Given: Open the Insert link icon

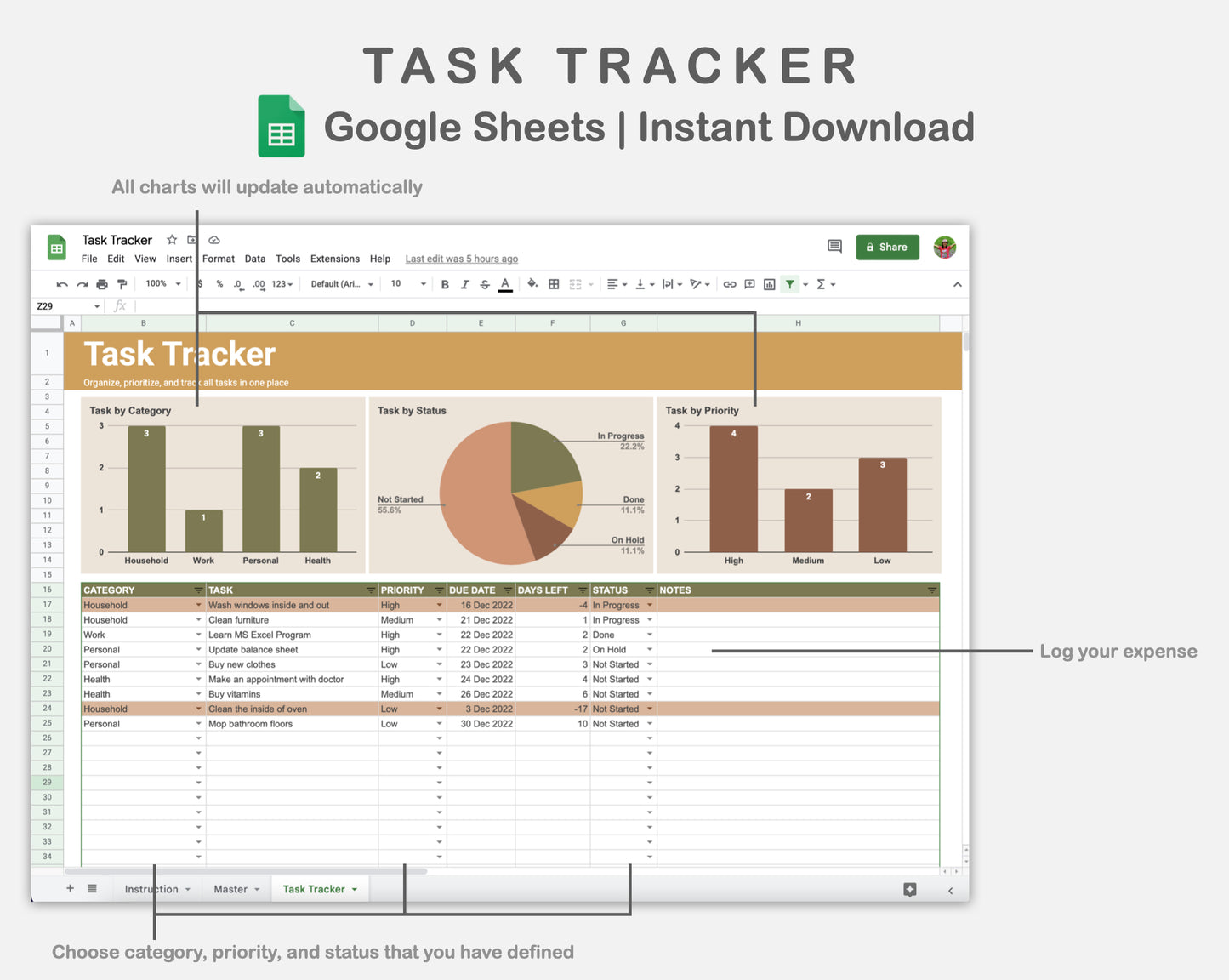Looking at the screenshot, I should [x=729, y=284].
